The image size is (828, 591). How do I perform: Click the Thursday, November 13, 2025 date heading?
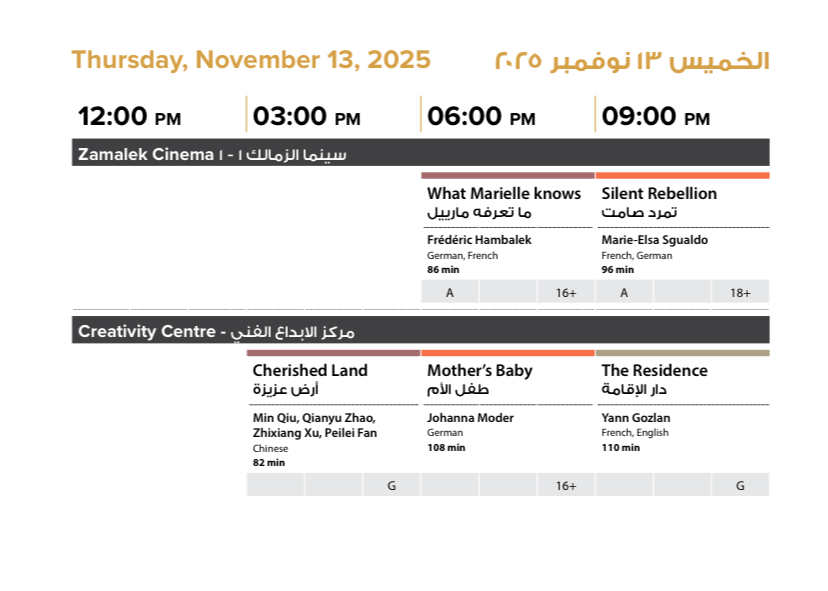click(251, 60)
